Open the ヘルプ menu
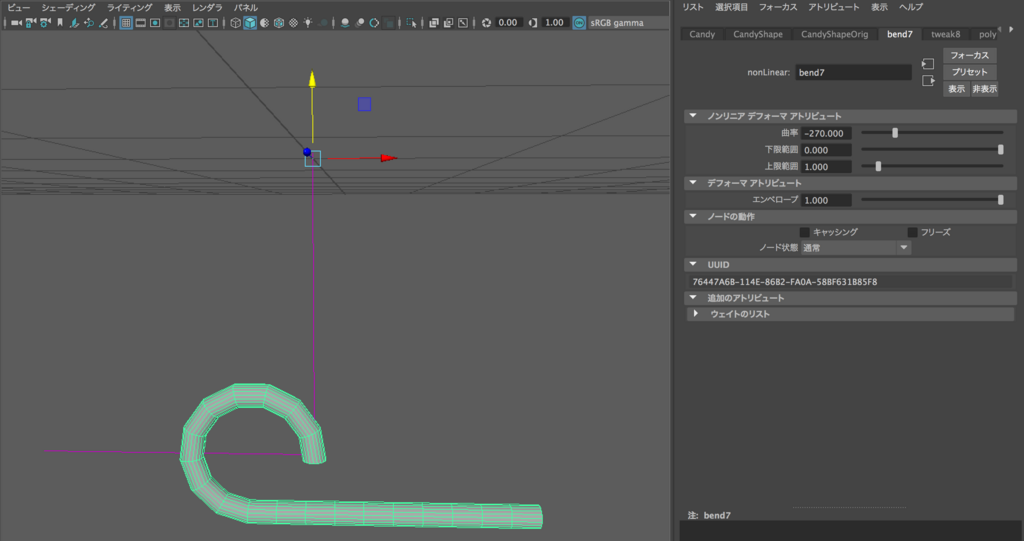The height and width of the screenshot is (541, 1024). [x=911, y=7]
